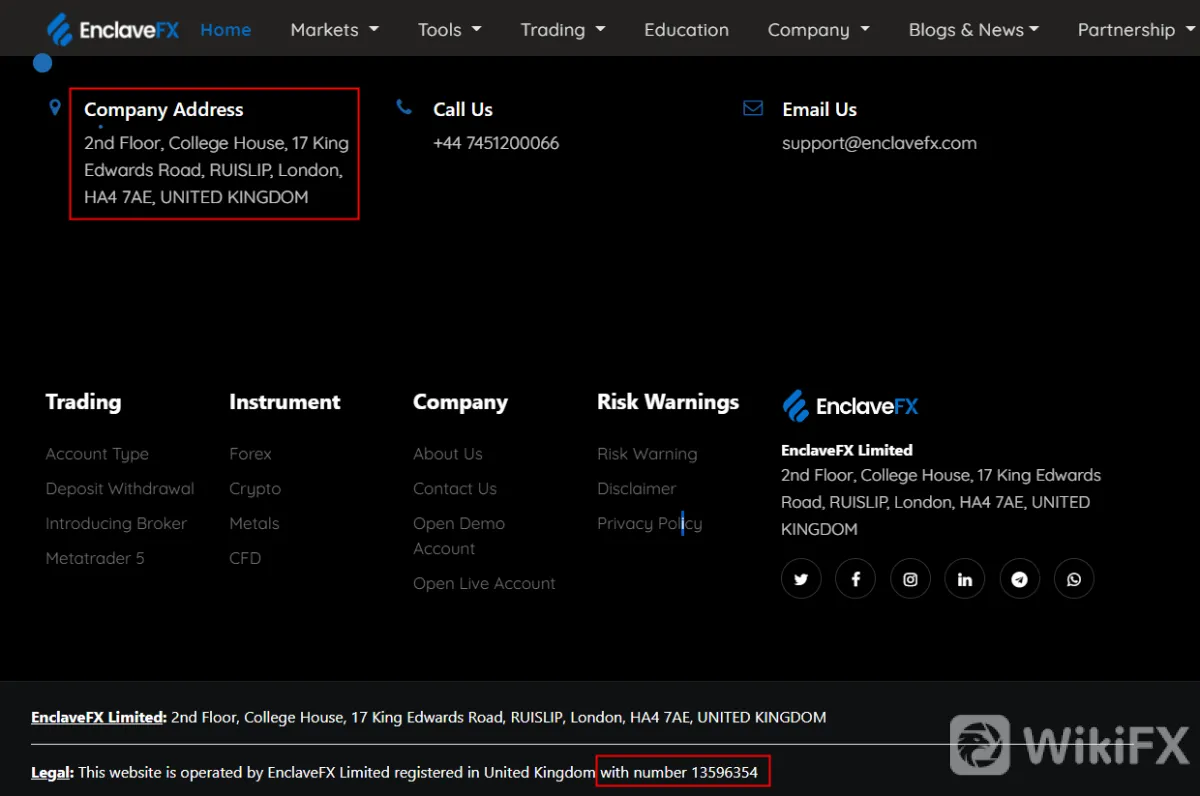Open the Disclaimer link
The height and width of the screenshot is (796, 1200).
click(637, 489)
